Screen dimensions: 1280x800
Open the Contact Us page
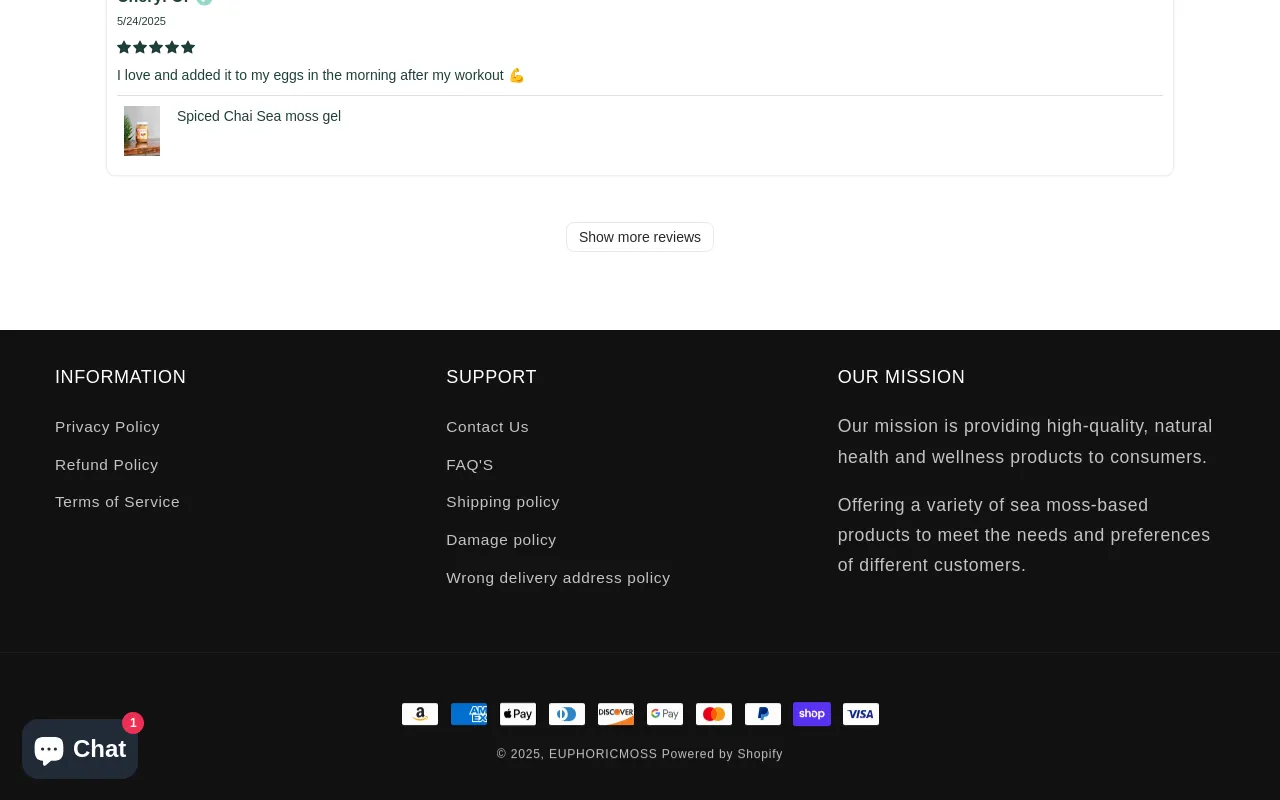(x=487, y=427)
